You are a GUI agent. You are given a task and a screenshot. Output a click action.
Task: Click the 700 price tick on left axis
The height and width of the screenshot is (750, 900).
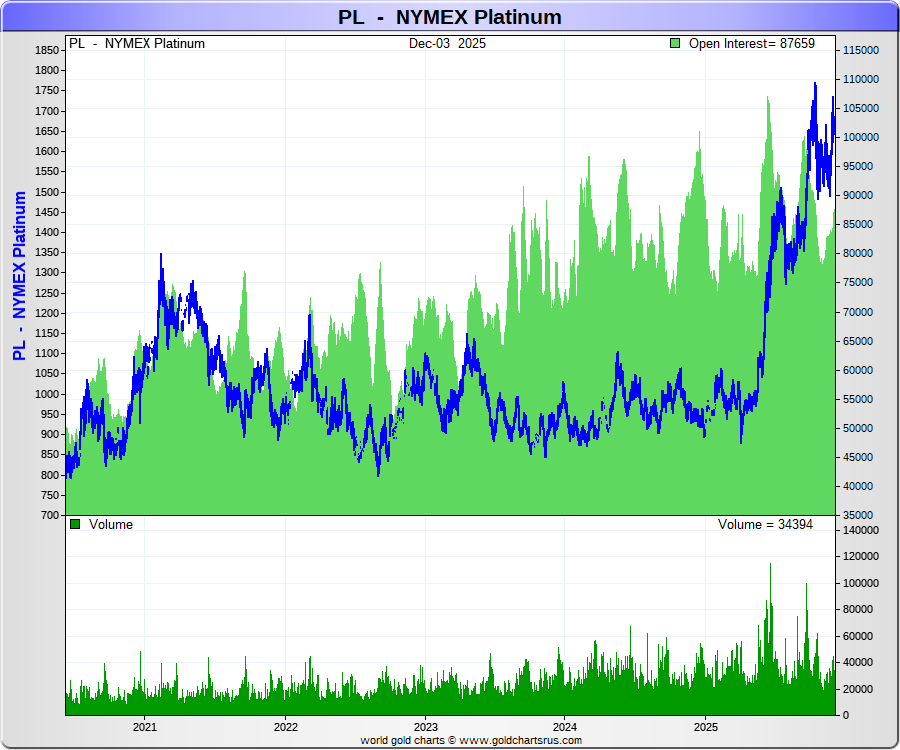(x=49, y=515)
